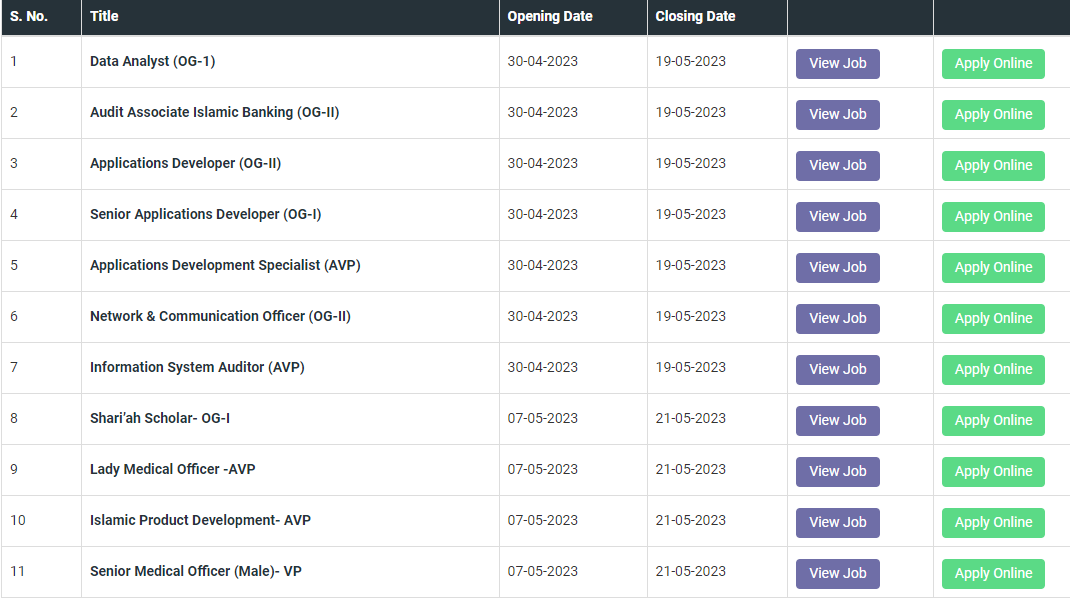Apply online for Senior Applications Developer
The width and height of the screenshot is (1070, 603).
coord(993,216)
